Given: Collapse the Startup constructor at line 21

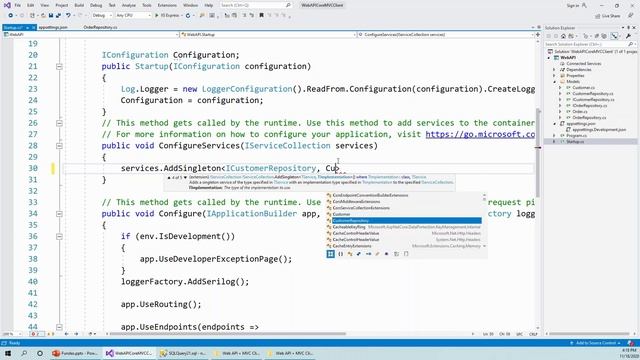Looking at the screenshot, I should tap(59, 67).
